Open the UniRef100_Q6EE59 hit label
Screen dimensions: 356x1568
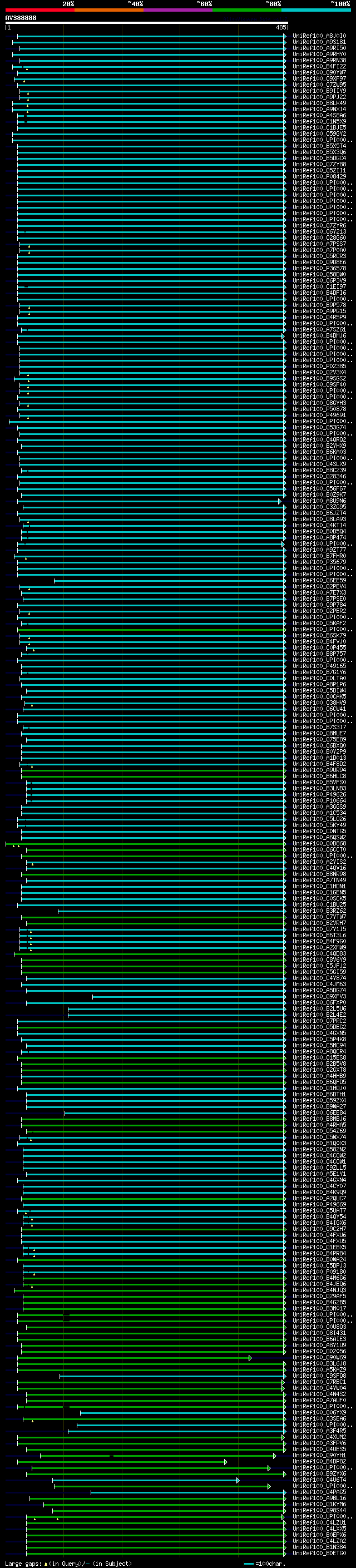coord(319,580)
